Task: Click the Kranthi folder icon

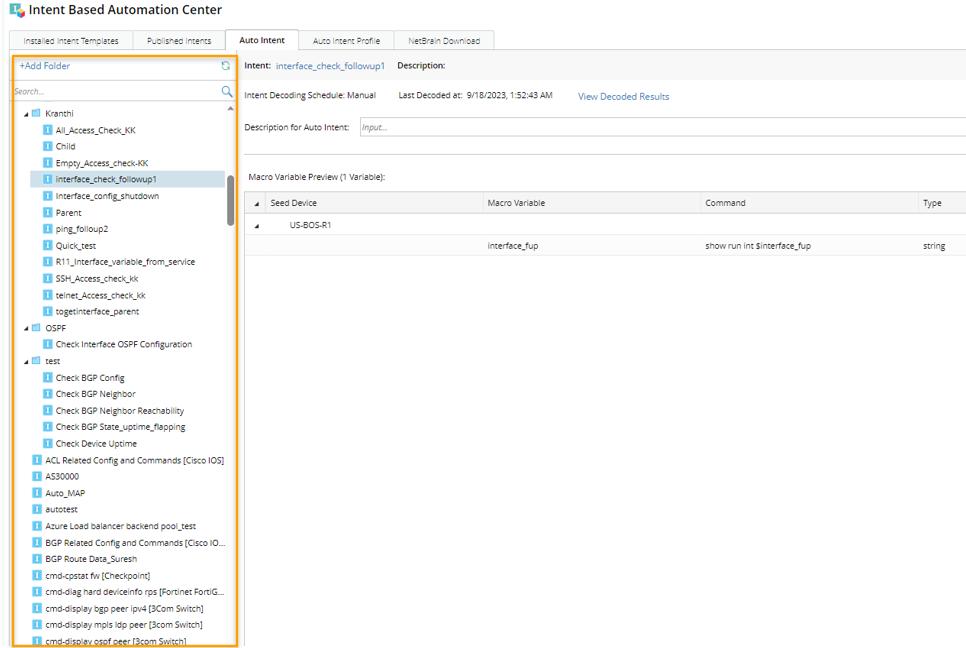Action: tap(36, 113)
